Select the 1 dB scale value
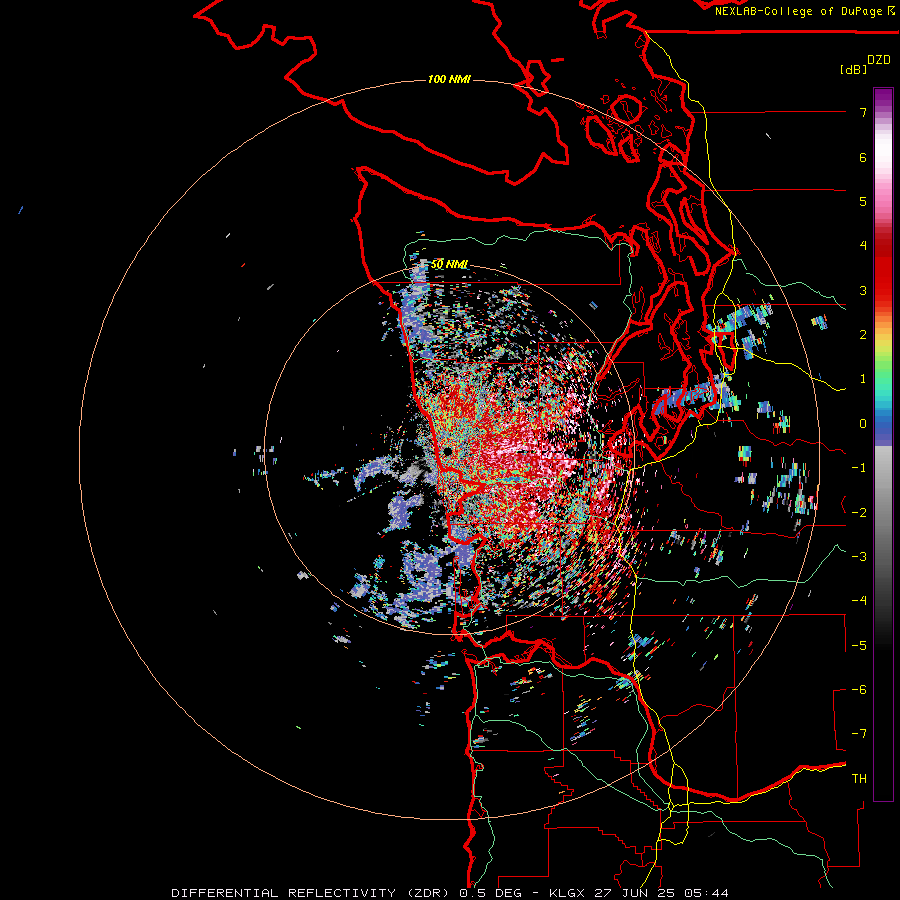 863,379
